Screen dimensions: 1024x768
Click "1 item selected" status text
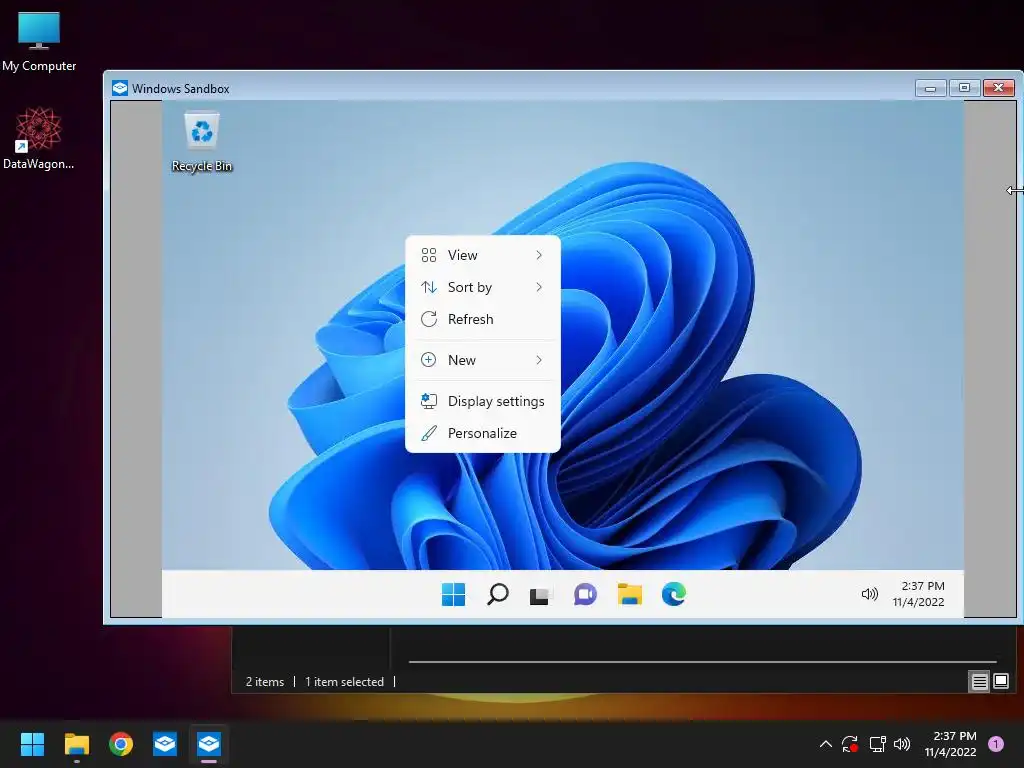344,682
